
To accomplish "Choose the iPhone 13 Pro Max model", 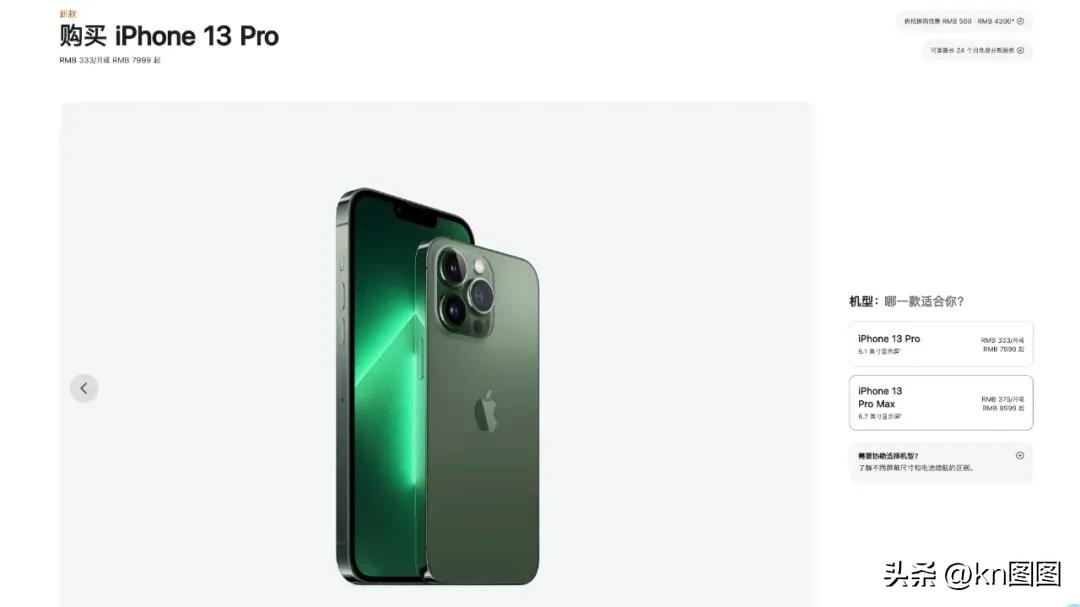I will 941,402.
